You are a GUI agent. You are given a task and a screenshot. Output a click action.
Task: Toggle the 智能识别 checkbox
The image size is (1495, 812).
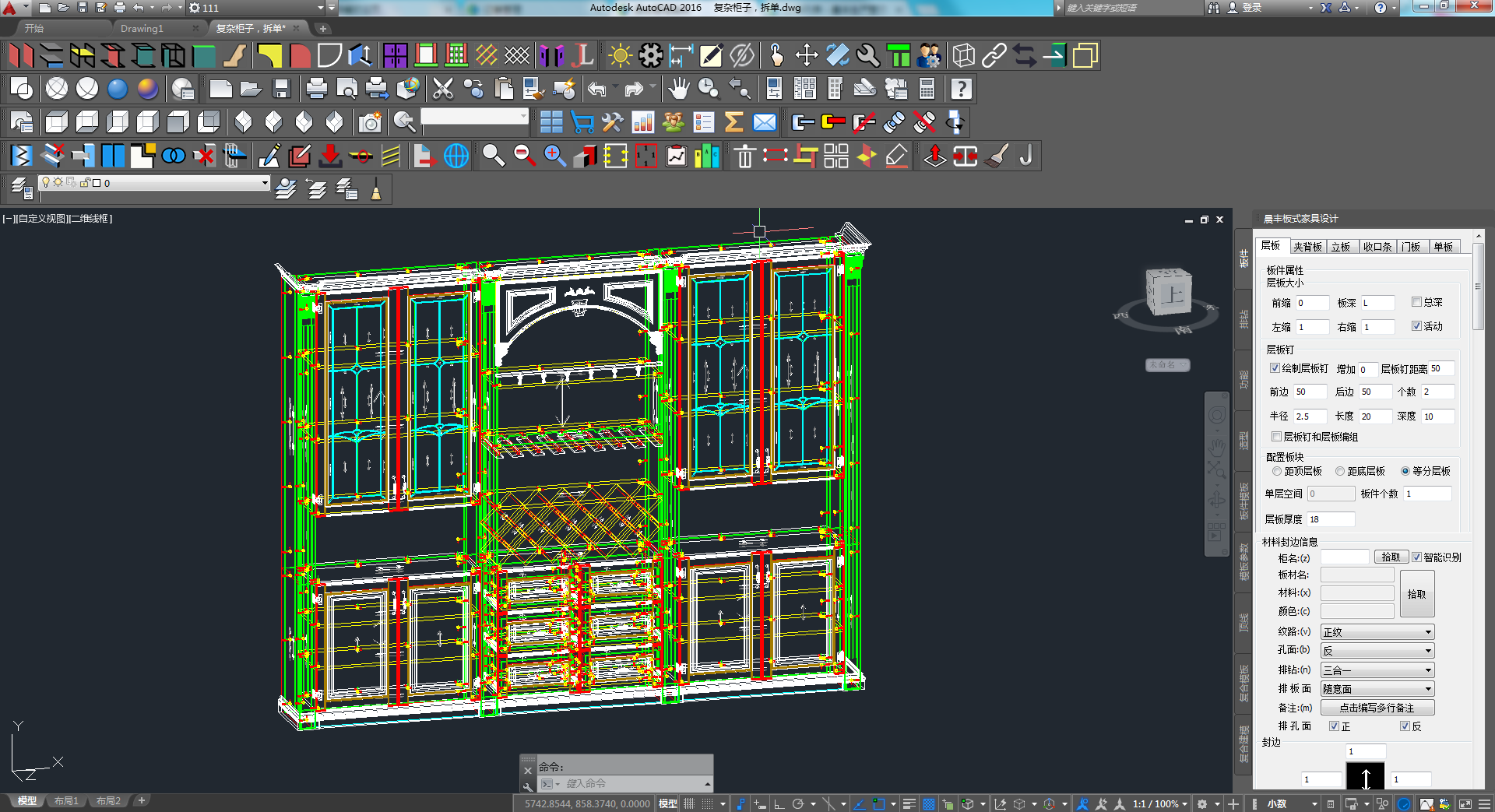click(x=1416, y=557)
